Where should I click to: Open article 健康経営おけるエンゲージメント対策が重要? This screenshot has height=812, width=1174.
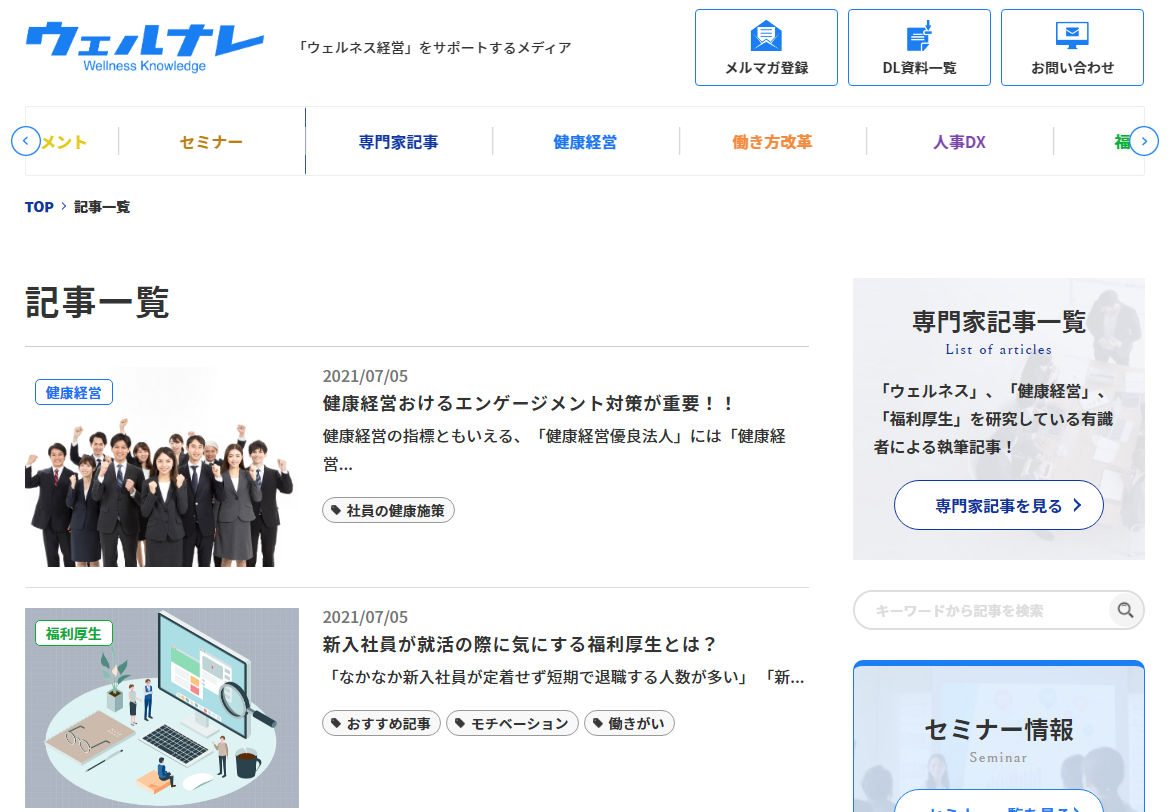[529, 404]
